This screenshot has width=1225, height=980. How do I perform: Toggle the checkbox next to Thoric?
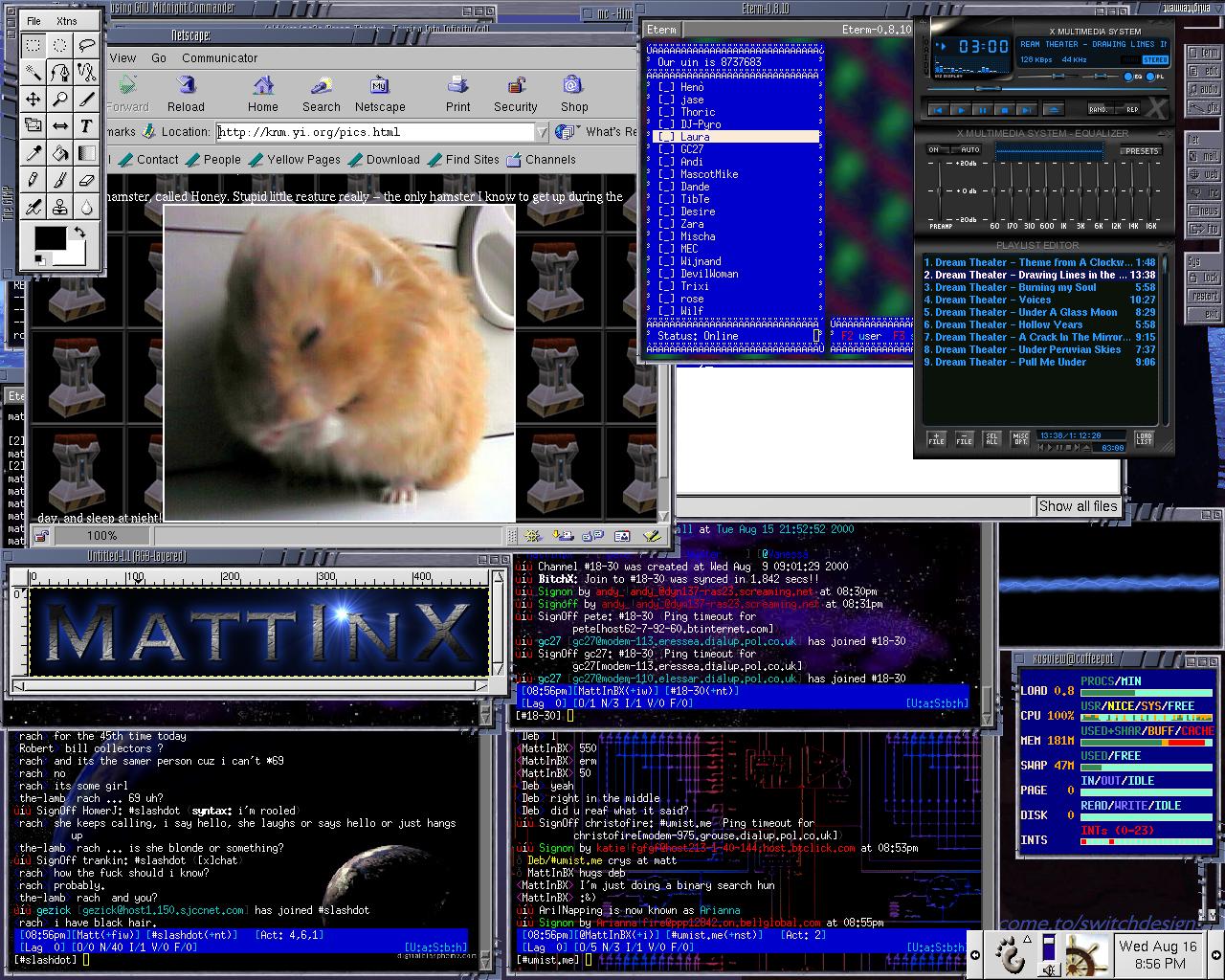[667, 112]
